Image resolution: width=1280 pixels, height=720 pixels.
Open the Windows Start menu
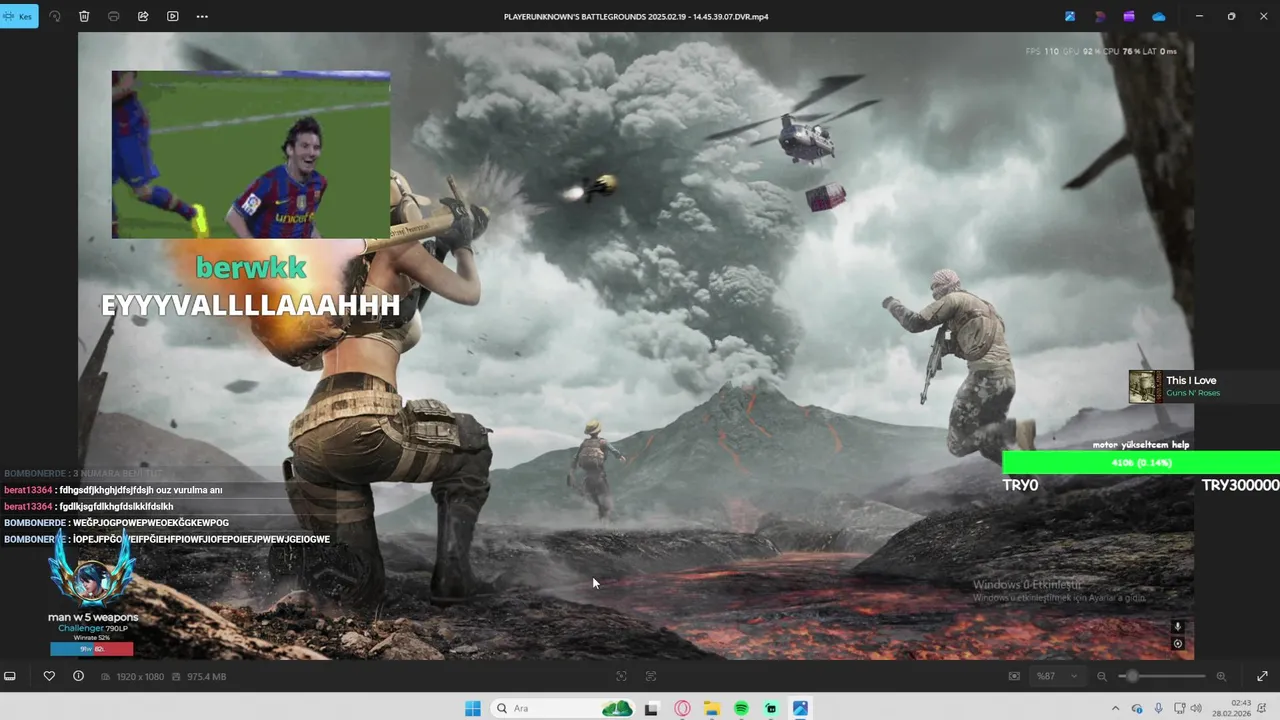point(473,708)
